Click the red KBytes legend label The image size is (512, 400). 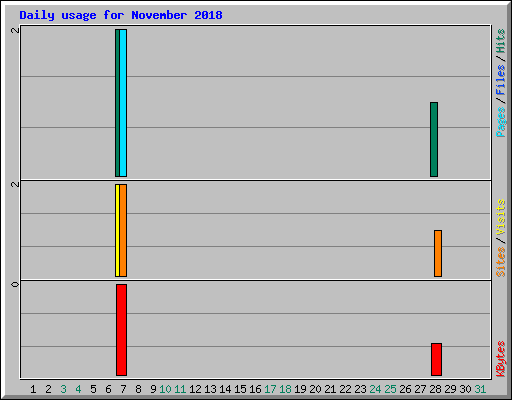pos(500,359)
